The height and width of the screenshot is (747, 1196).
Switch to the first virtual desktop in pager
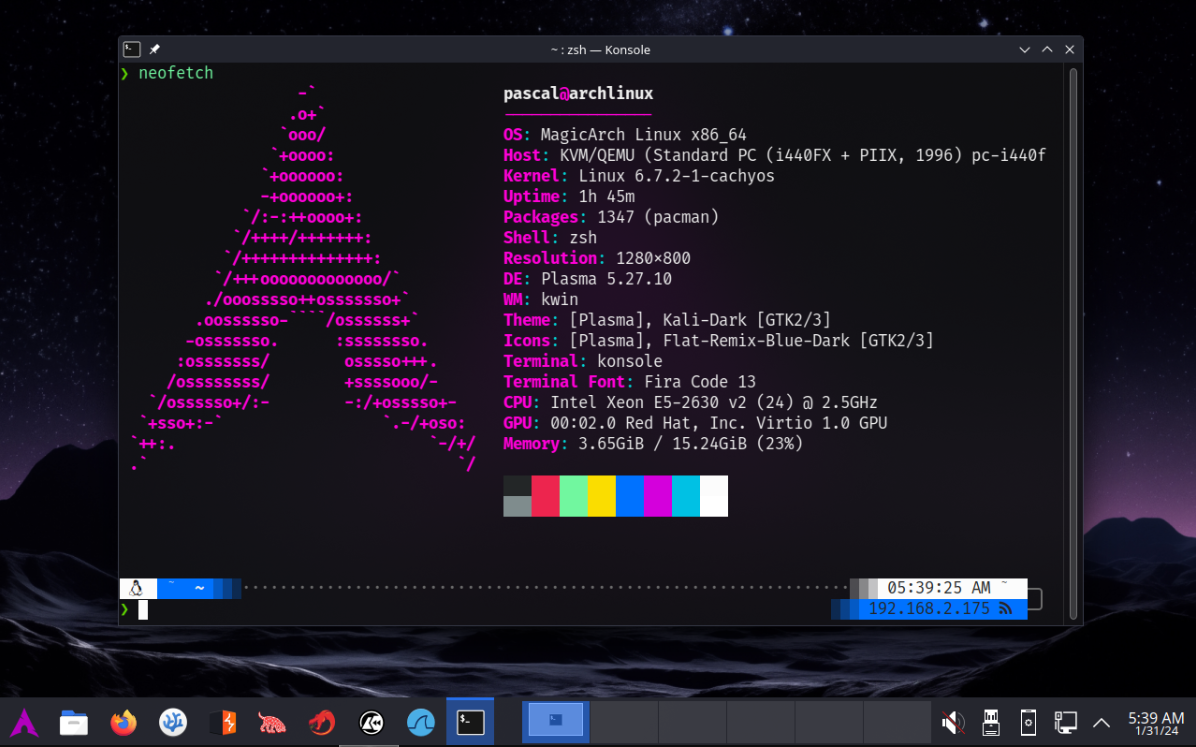click(x=556, y=722)
